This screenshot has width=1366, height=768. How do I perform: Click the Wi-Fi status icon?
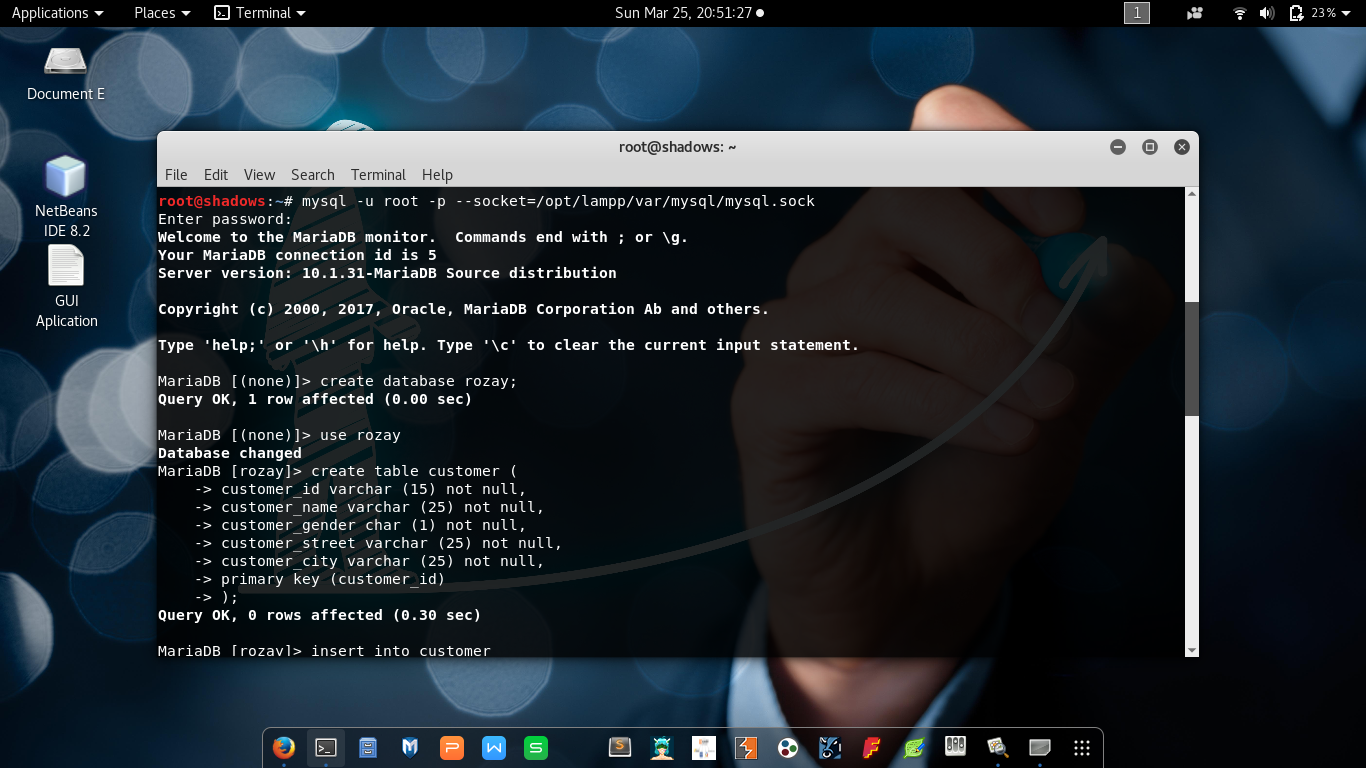click(1240, 13)
